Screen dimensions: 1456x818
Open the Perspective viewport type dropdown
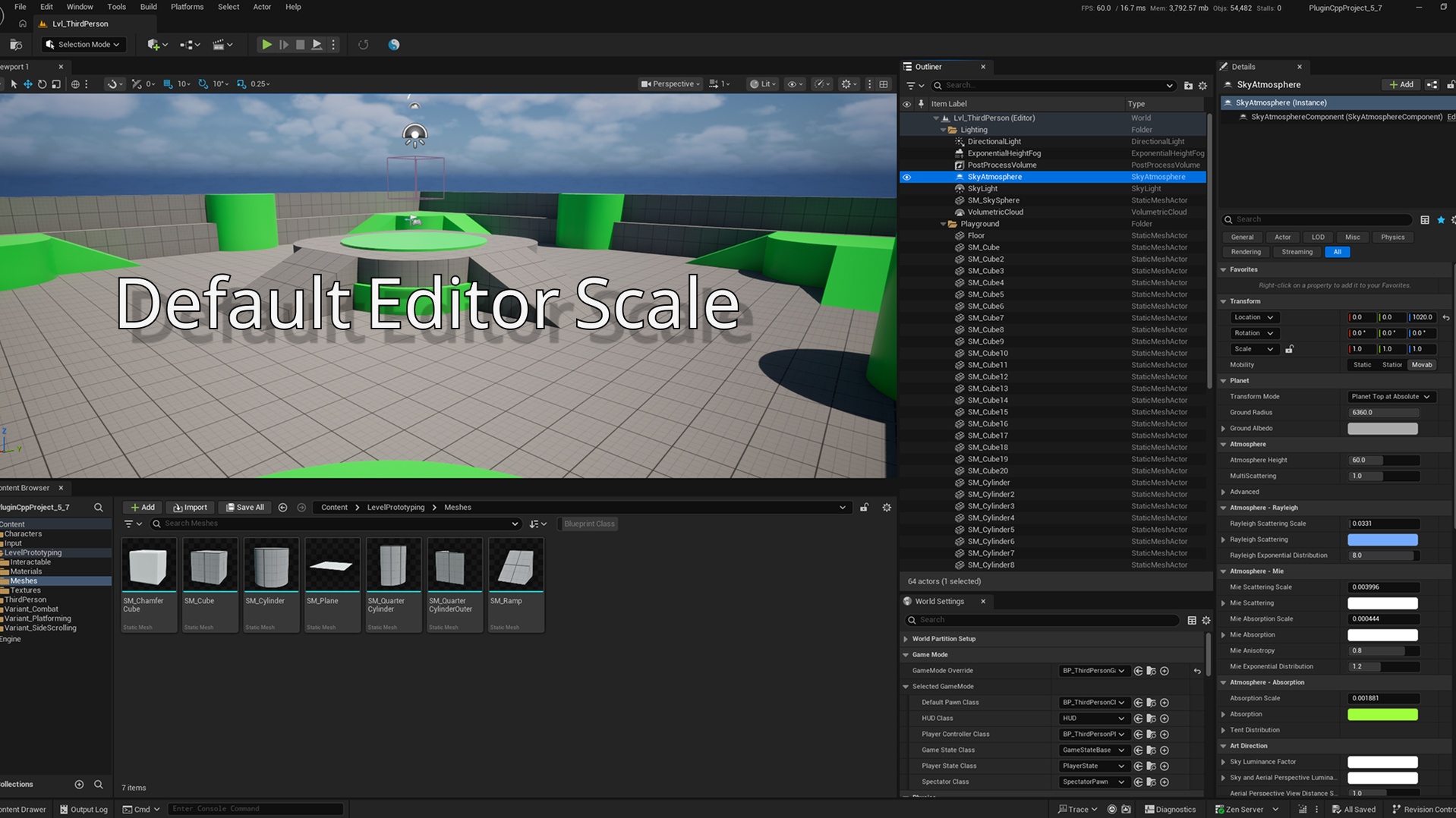pos(670,84)
